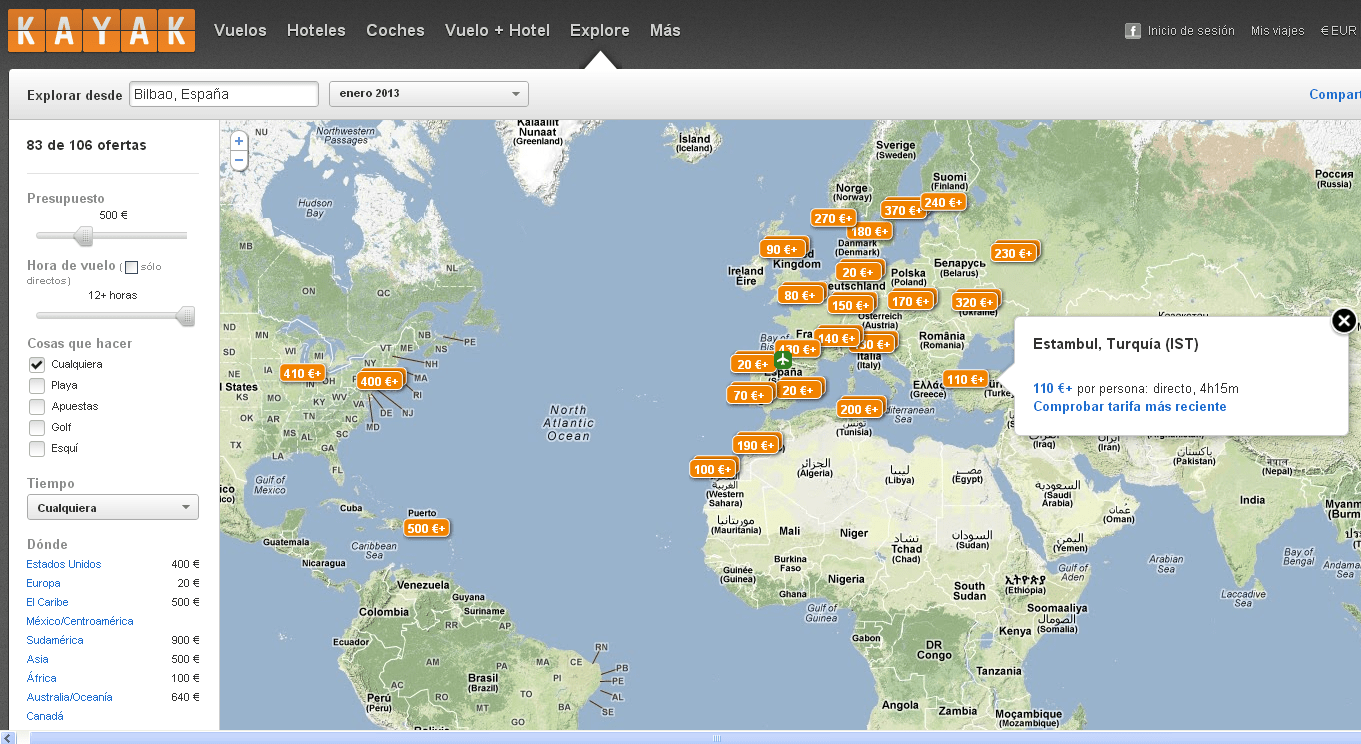Image resolution: width=1361 pixels, height=744 pixels.
Task: Open the EUR currency selector
Action: 1338,31
